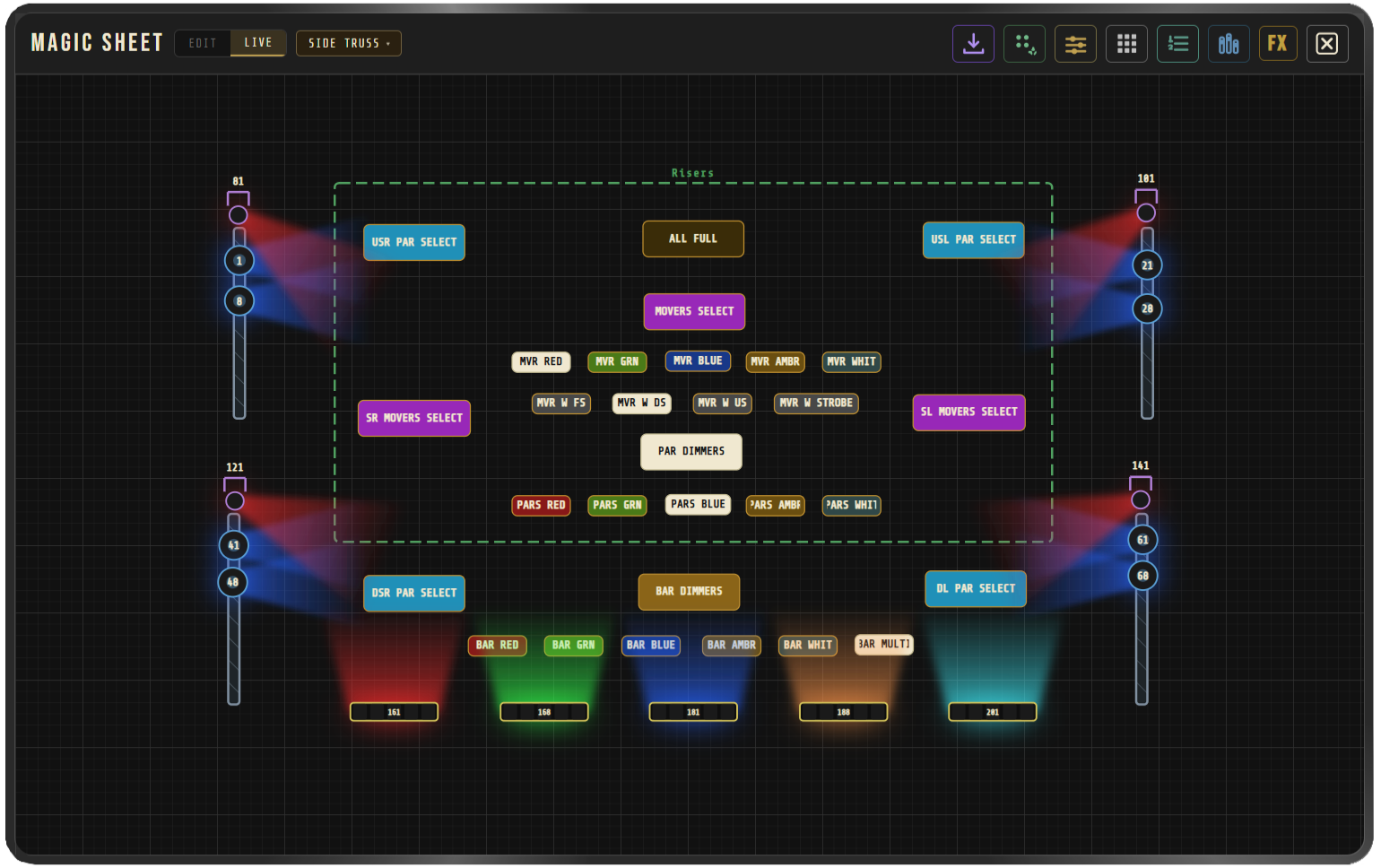Toggle the white grid view icon
The image size is (1381, 868).
[1127, 44]
